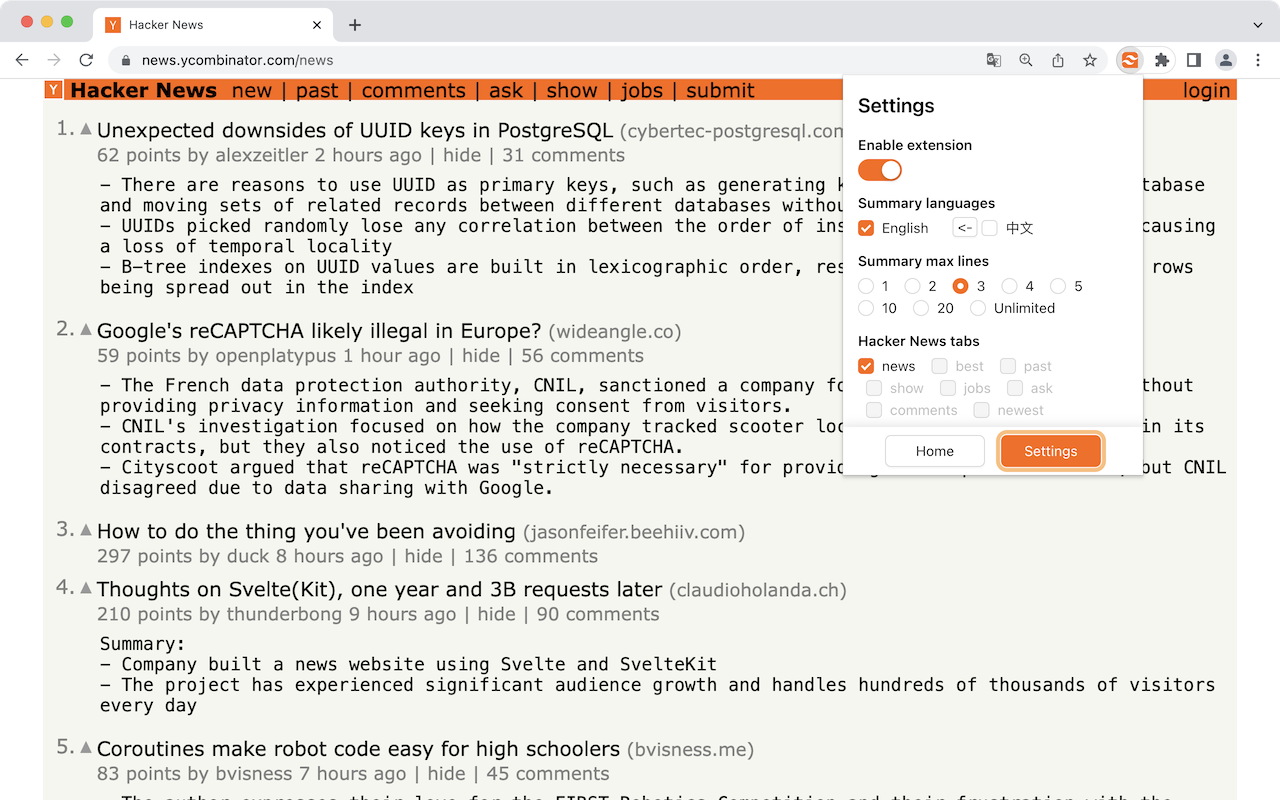Select 3 summary max lines

(961, 286)
